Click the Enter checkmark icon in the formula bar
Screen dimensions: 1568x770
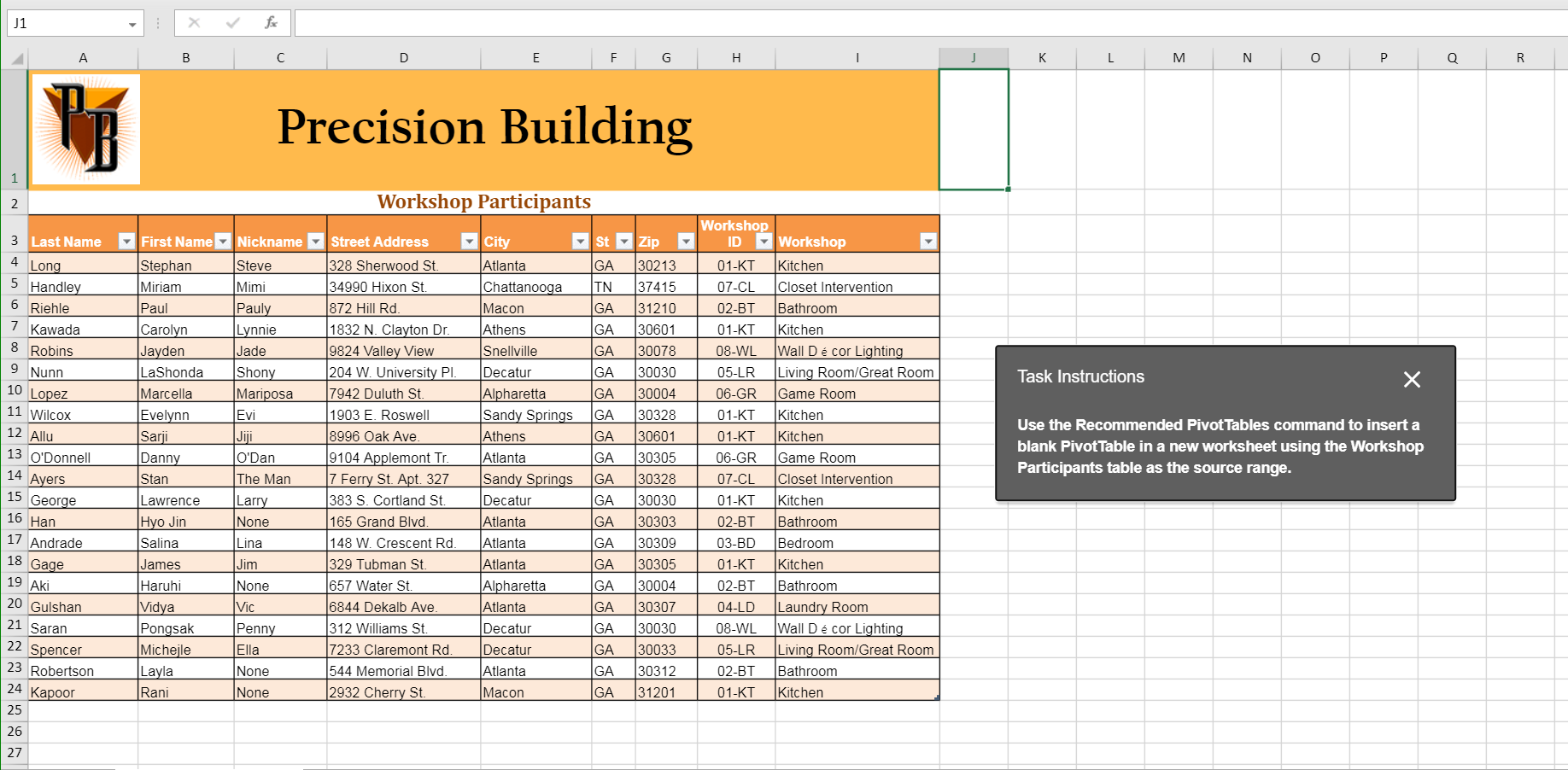coord(231,23)
